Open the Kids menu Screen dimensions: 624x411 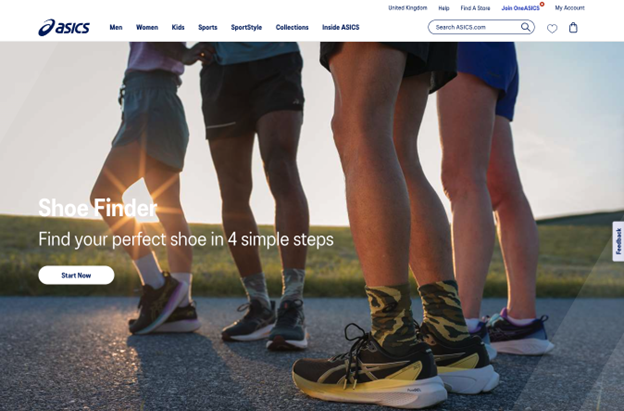178,27
